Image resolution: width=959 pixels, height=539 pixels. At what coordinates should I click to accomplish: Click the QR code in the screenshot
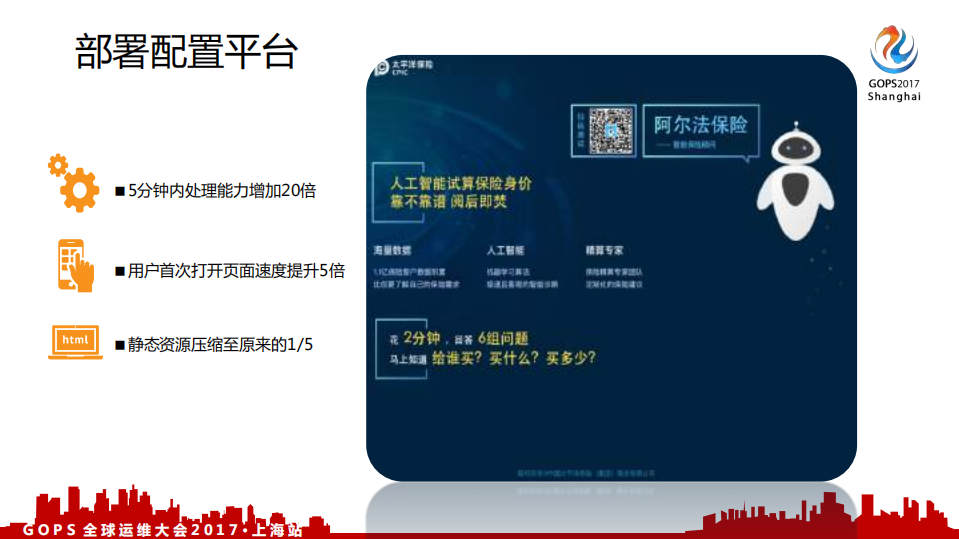[x=610, y=131]
